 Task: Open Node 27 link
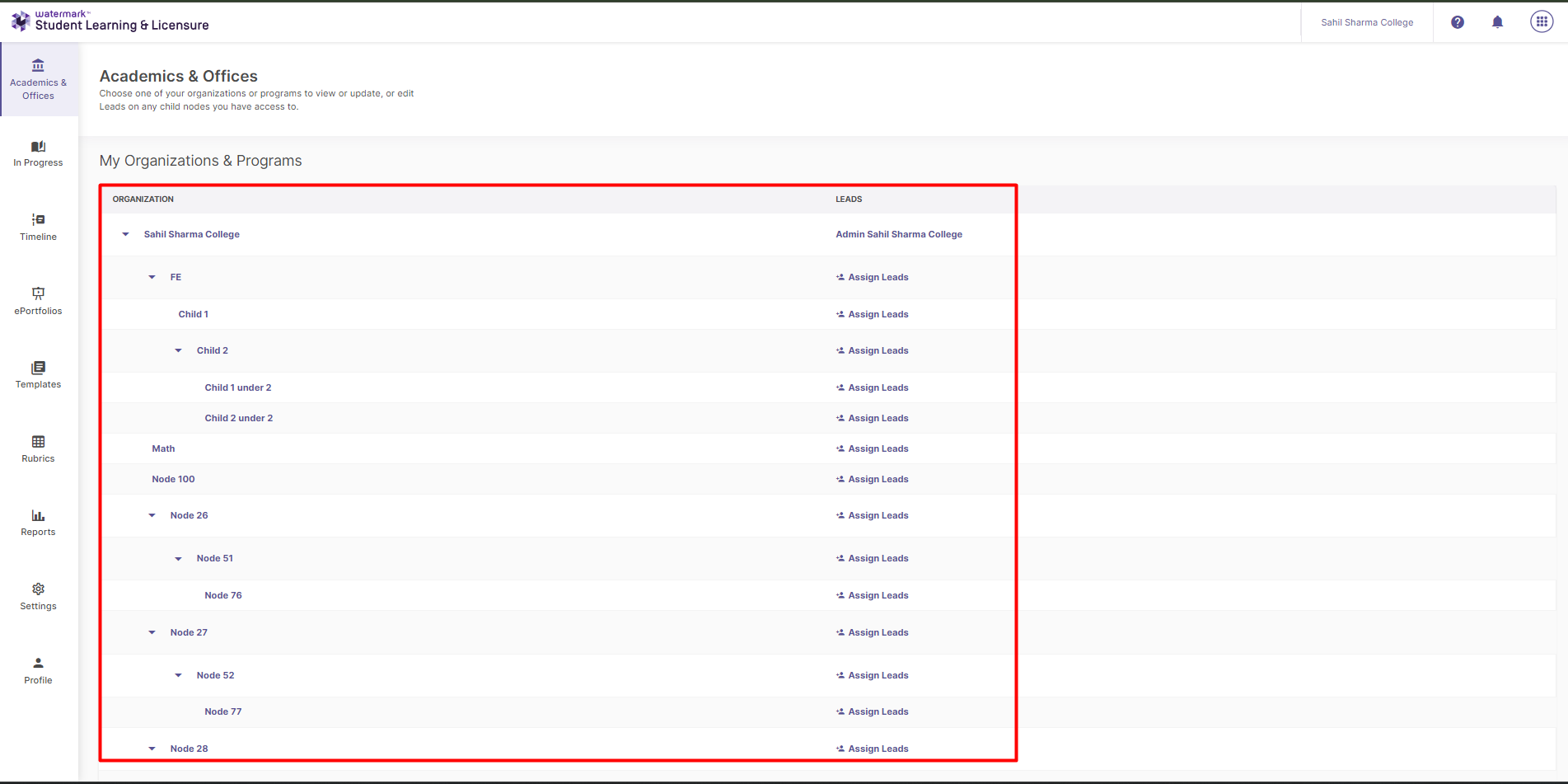[x=189, y=632]
